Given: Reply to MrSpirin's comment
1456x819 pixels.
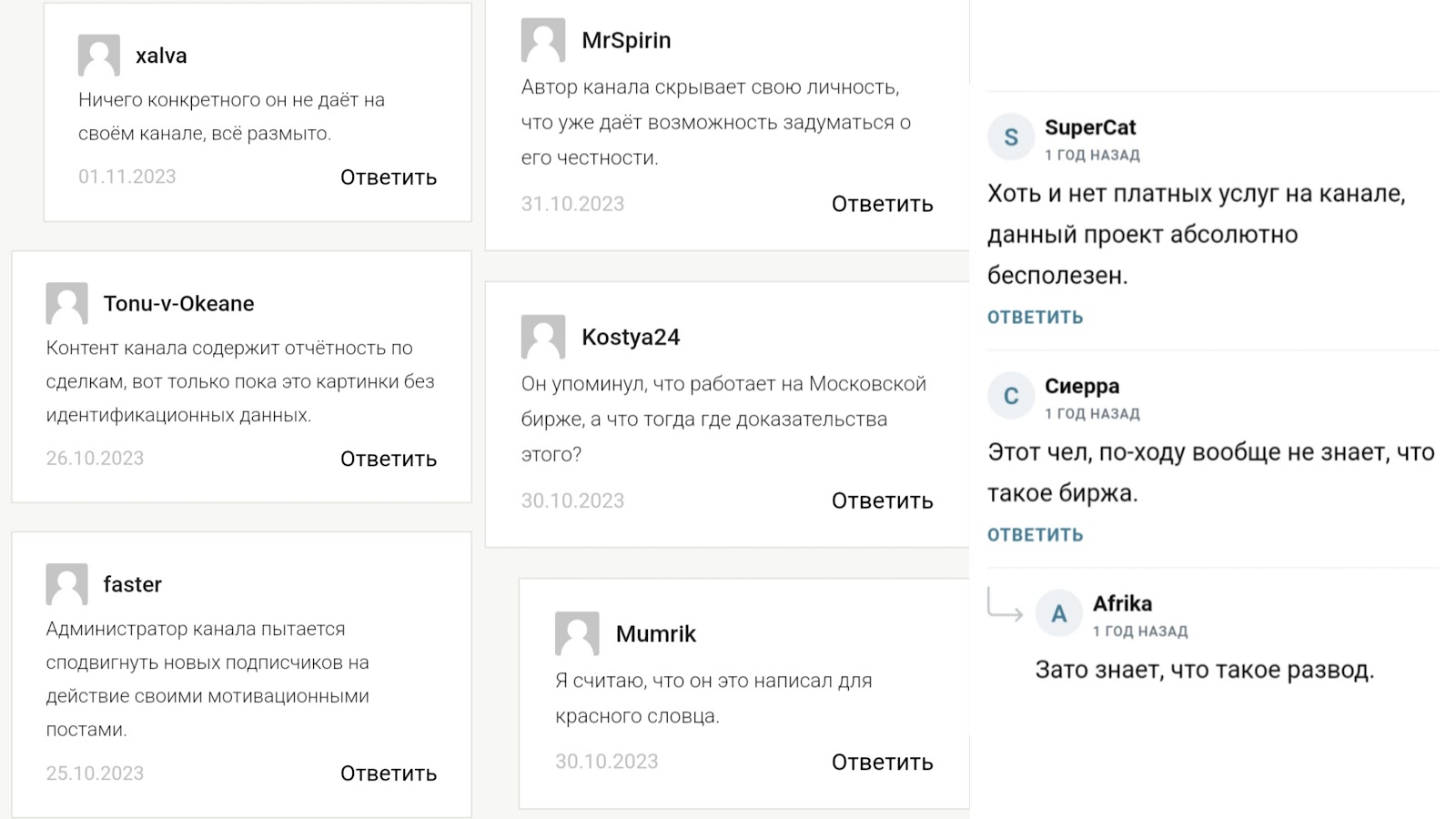Looking at the screenshot, I should click(x=882, y=204).
